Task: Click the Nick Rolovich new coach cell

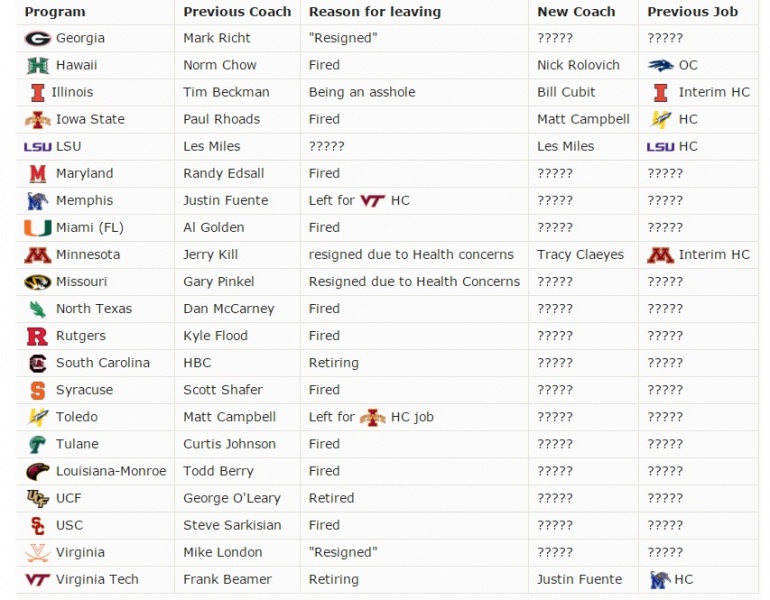Action: point(578,65)
